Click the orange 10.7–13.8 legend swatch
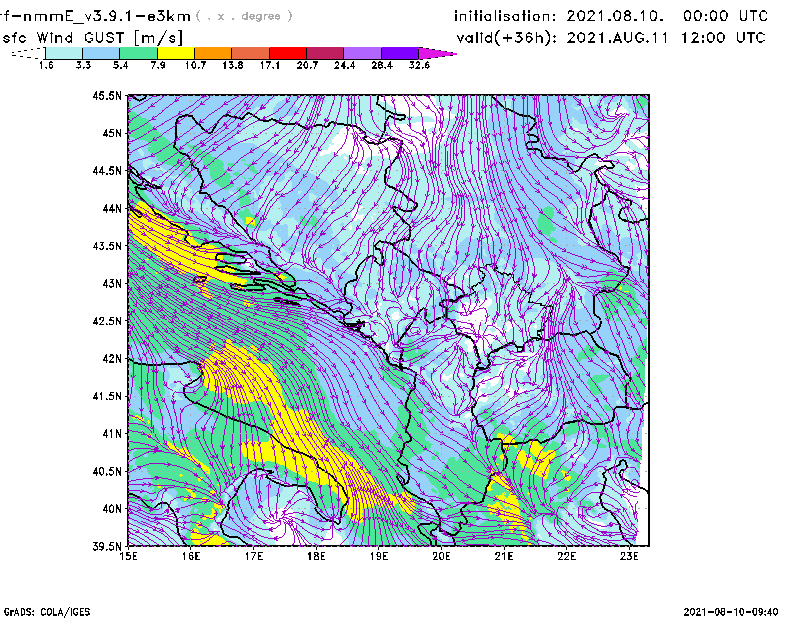This screenshot has width=800, height=618. click(213, 53)
